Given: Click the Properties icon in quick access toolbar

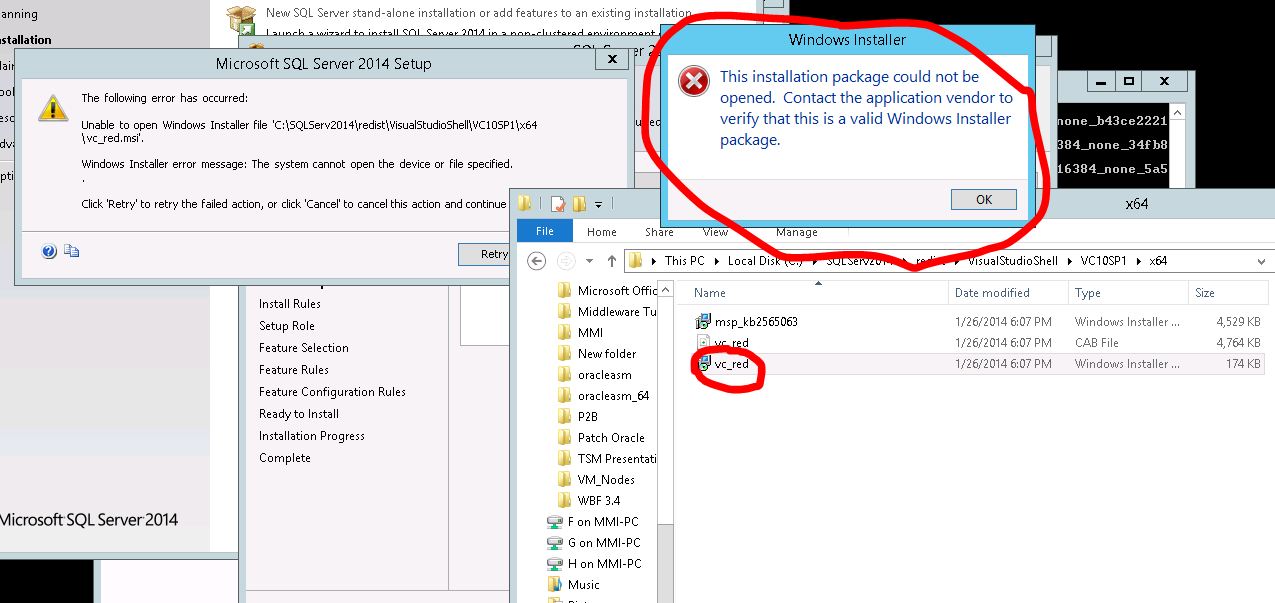Looking at the screenshot, I should click(x=558, y=204).
